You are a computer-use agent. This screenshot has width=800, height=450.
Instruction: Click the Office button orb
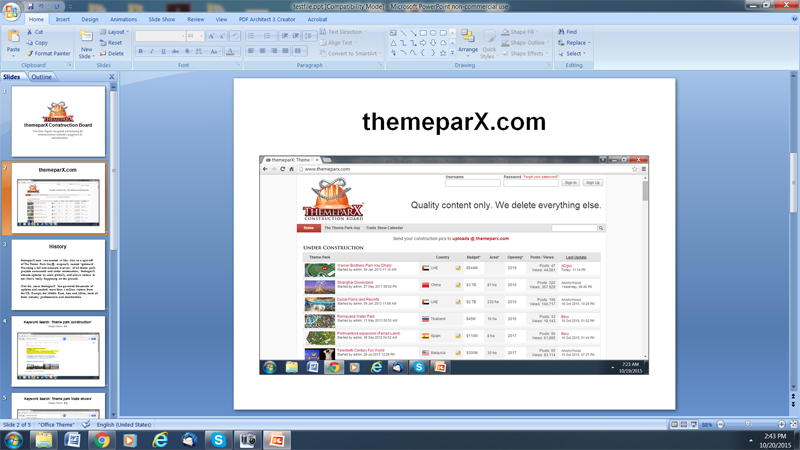(x=11, y=9)
